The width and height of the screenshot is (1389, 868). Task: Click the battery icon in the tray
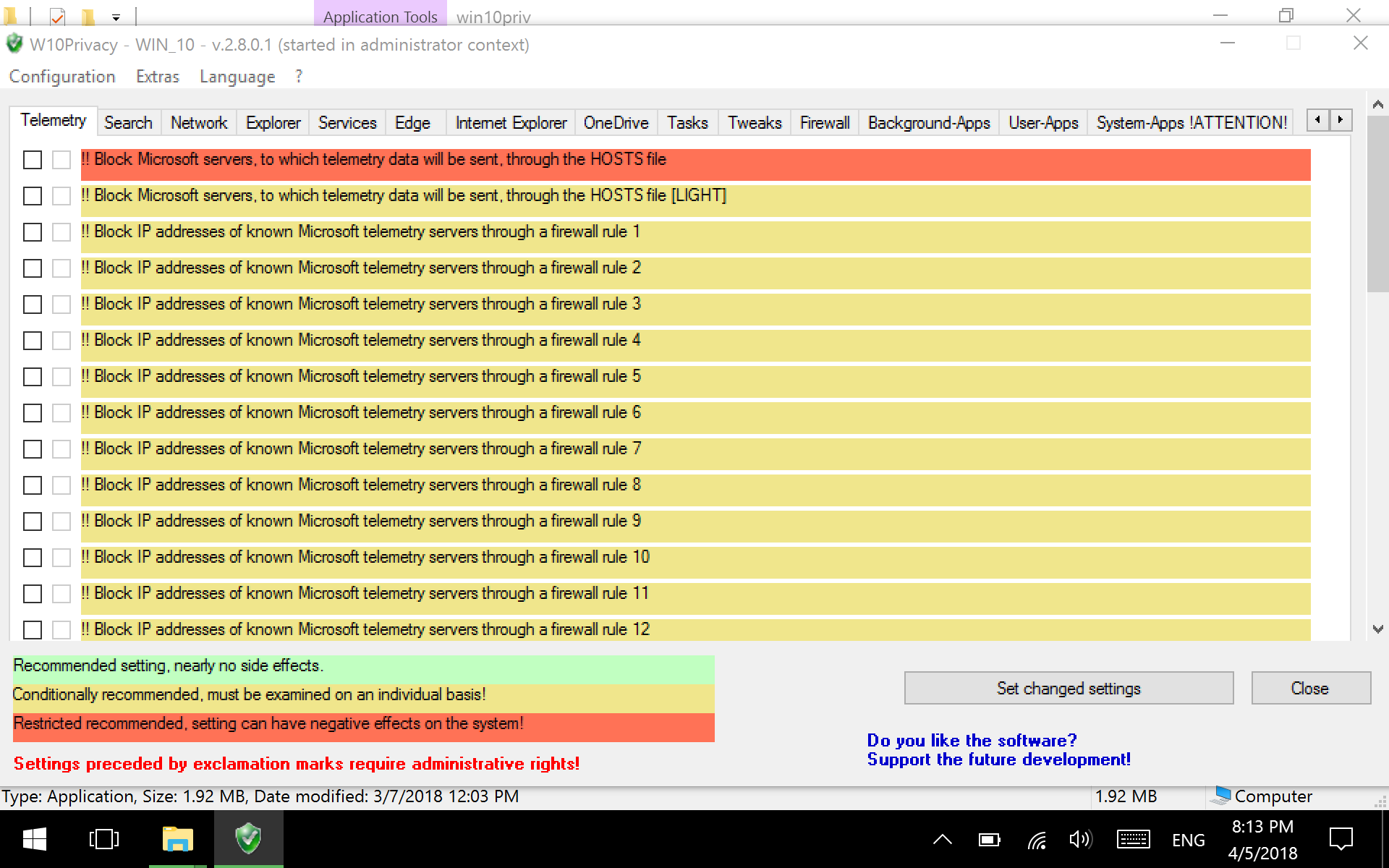pos(990,839)
